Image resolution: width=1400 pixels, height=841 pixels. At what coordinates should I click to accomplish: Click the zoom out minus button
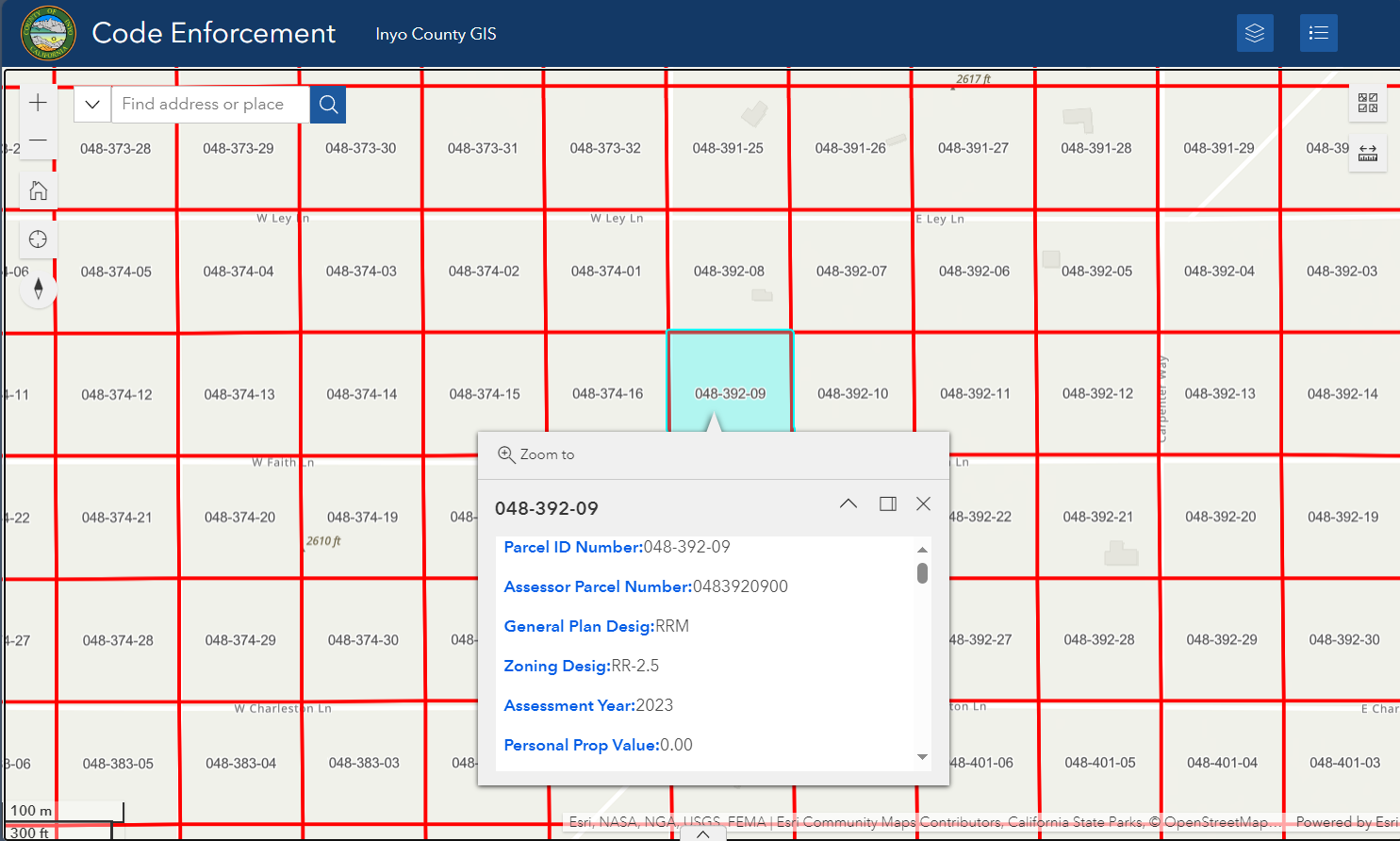click(x=38, y=140)
